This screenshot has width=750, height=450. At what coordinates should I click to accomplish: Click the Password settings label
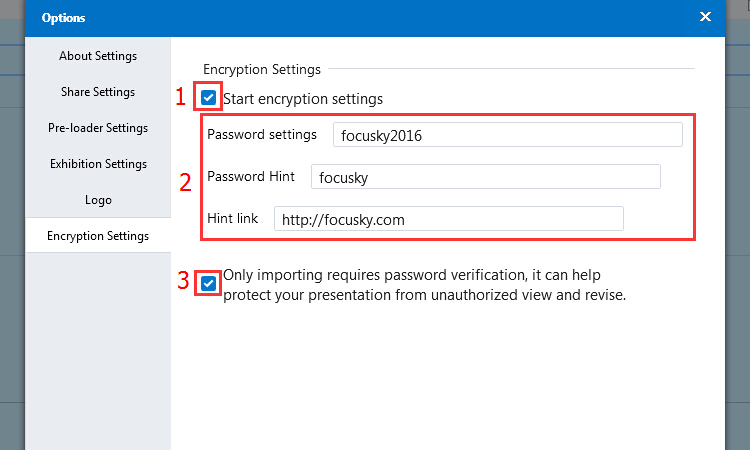tap(262, 134)
